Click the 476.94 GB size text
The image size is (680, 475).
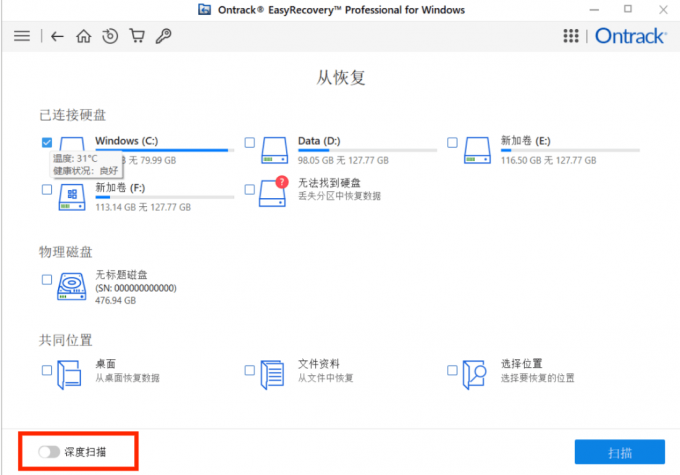(115, 301)
